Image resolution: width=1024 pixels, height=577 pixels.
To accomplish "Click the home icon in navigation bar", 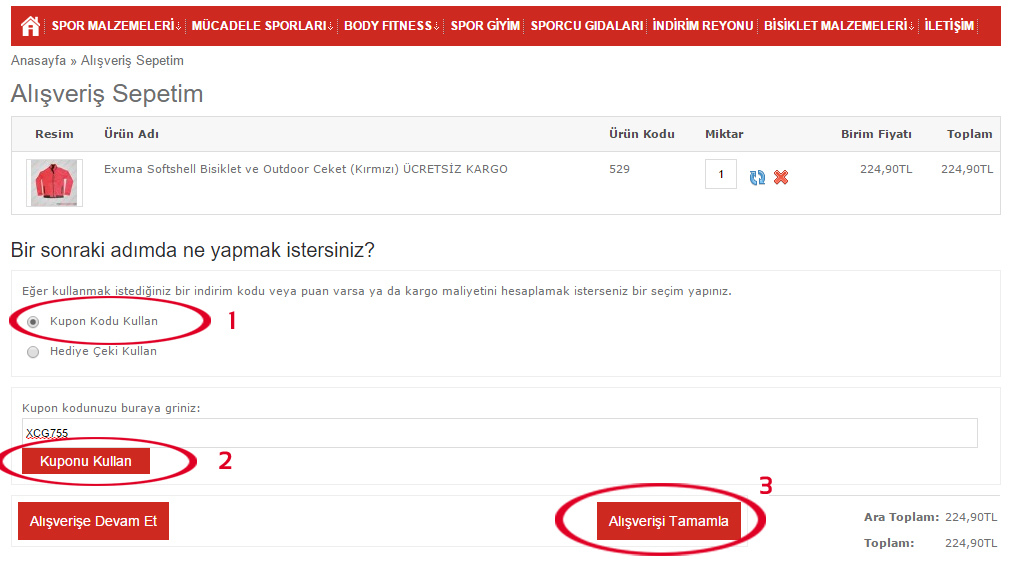I will [30, 26].
